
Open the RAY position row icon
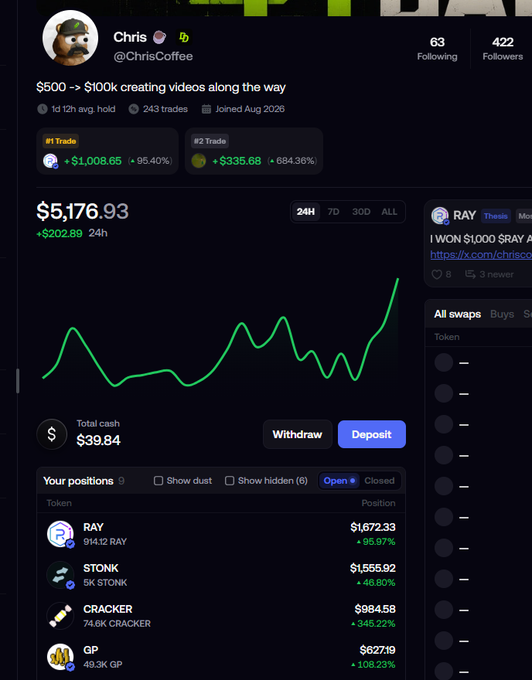pyautogui.click(x=60, y=534)
